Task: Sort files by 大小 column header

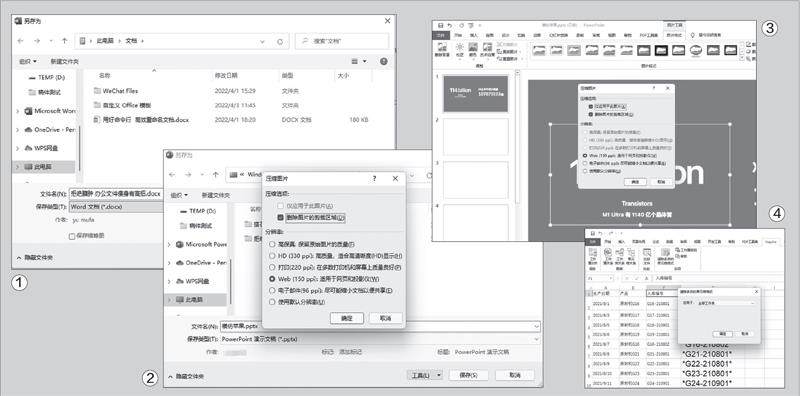Action: point(342,76)
